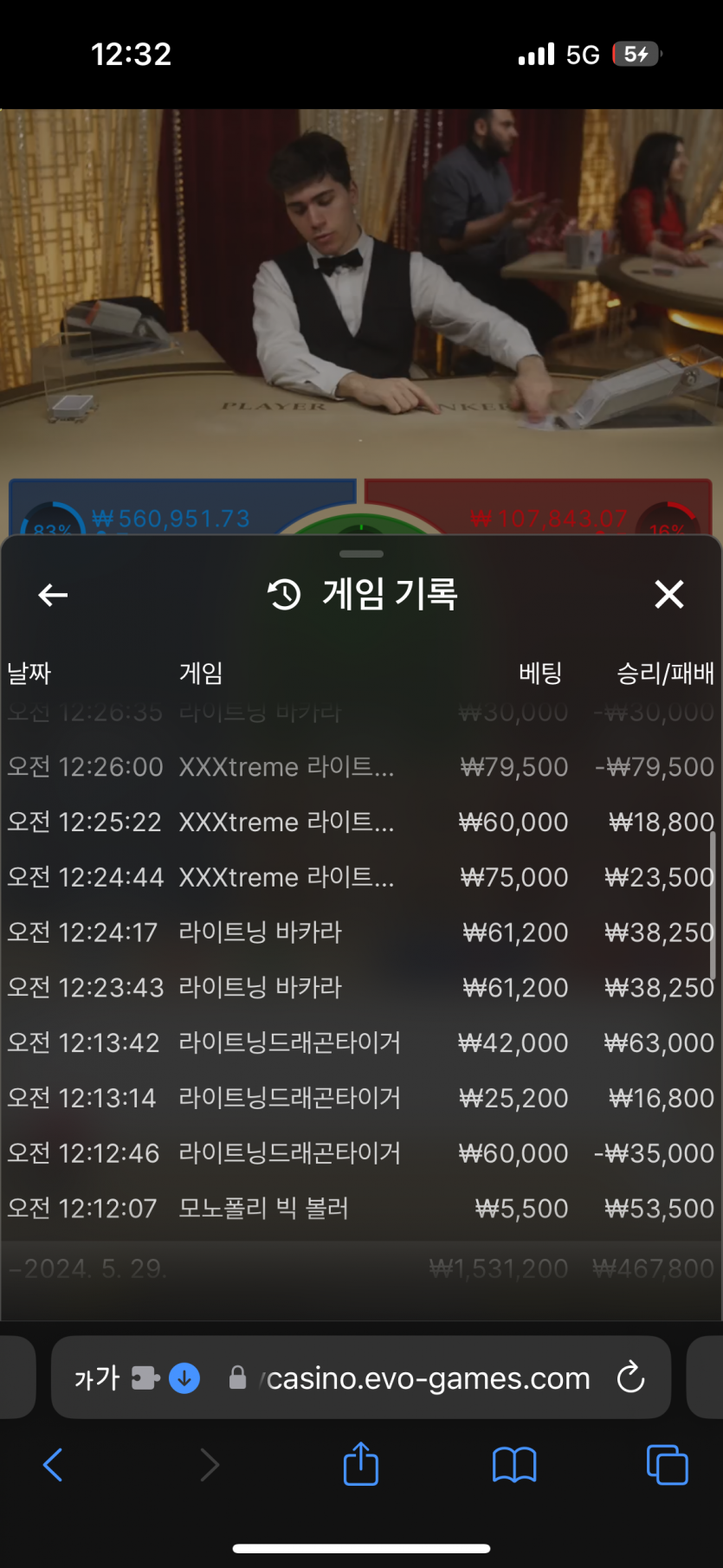Open the 오전 12:12:46 라이트닝드래곤타이거 record
Viewport: 723px width, 1568px height.
pyautogui.click(x=361, y=1153)
